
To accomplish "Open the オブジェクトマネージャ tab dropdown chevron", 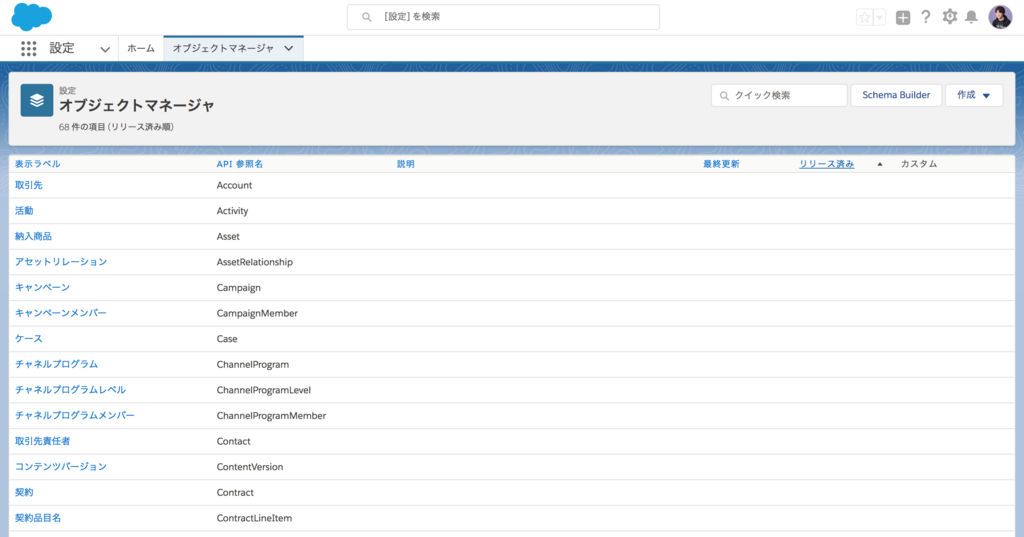I will pyautogui.click(x=289, y=48).
